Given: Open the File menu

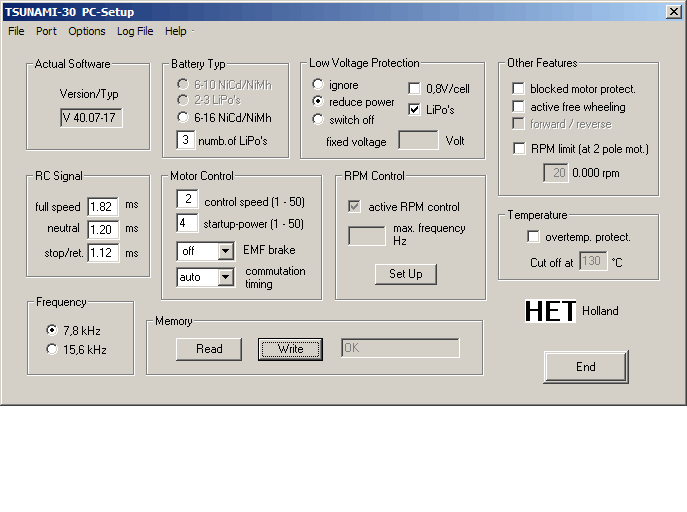Looking at the screenshot, I should pos(16,31).
